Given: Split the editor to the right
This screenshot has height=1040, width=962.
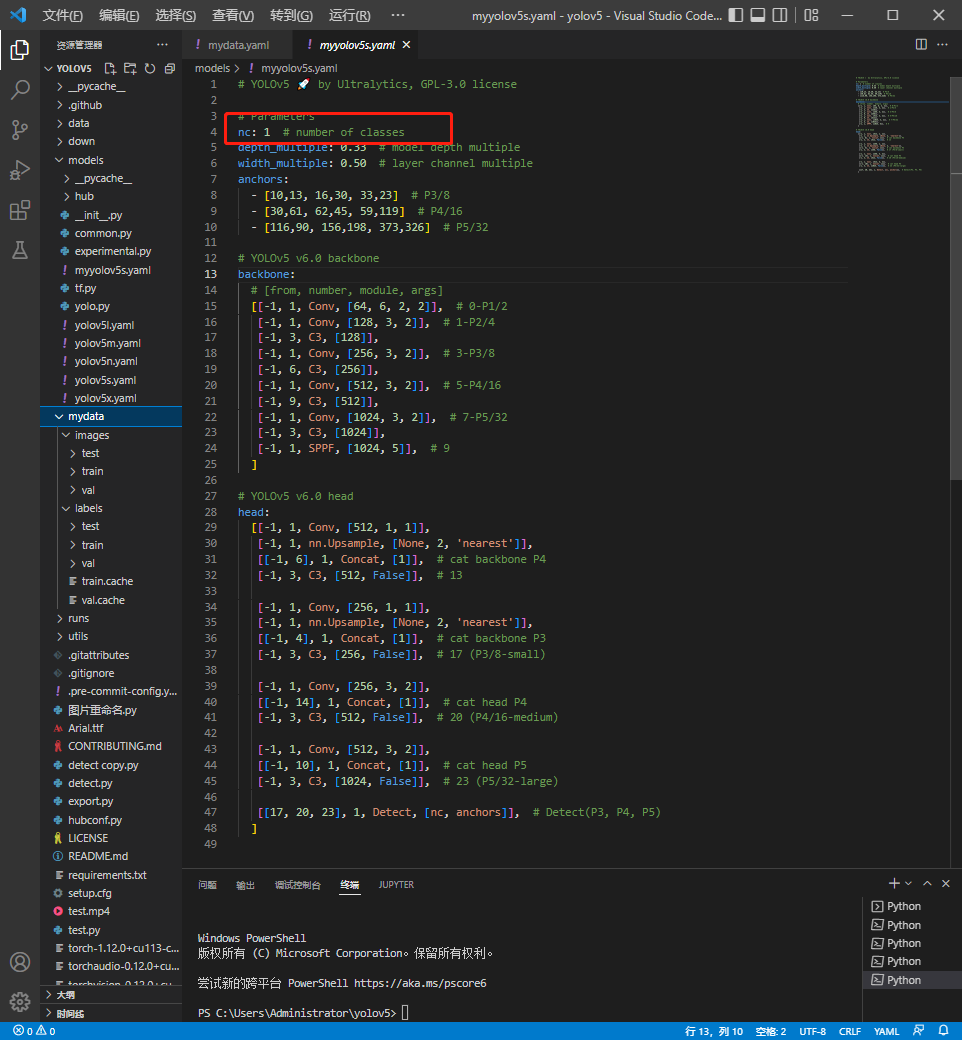Looking at the screenshot, I should pos(921,44).
